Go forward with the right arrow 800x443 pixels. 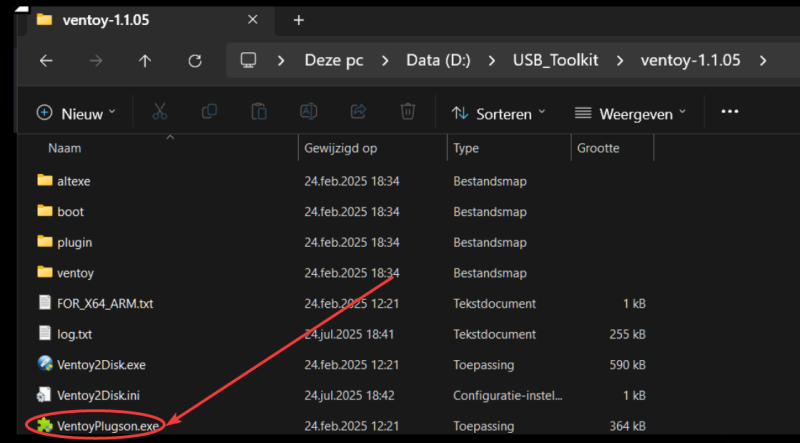95,61
